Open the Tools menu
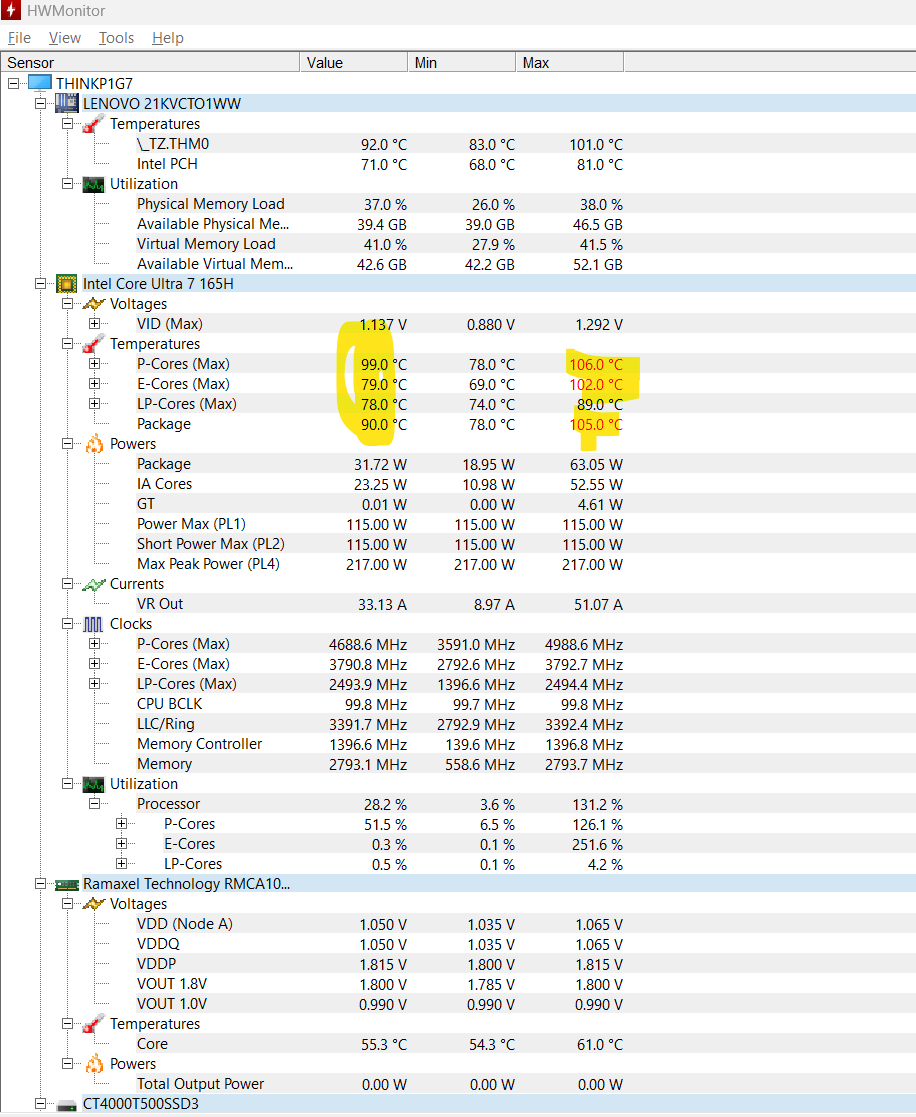This screenshot has width=916, height=1117. click(116, 38)
